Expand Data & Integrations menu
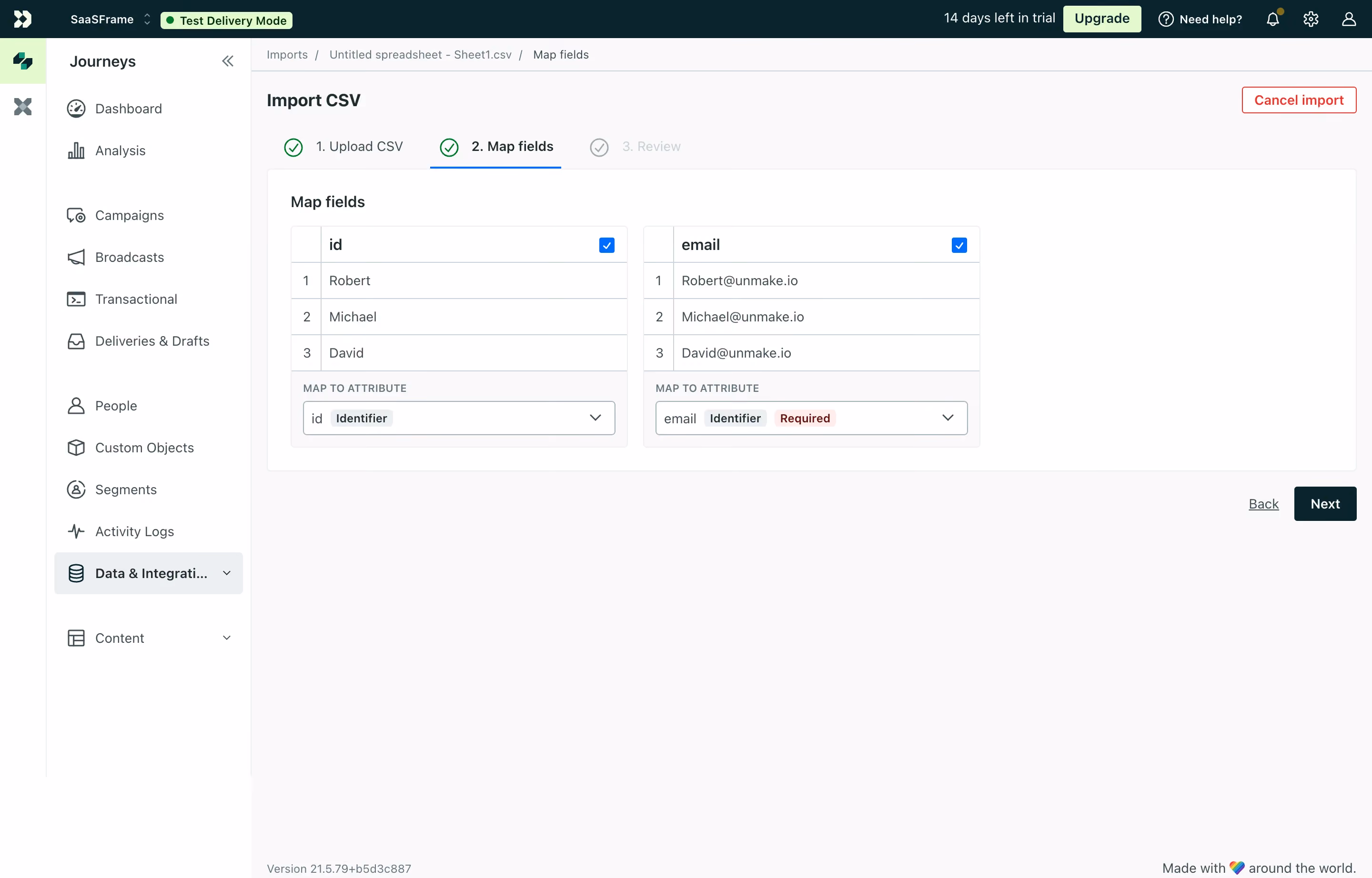This screenshot has height=878, width=1372. [x=148, y=573]
